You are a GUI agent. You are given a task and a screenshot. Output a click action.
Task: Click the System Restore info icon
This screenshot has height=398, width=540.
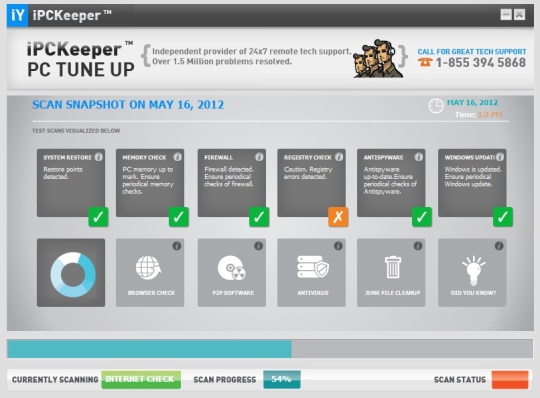[98, 157]
